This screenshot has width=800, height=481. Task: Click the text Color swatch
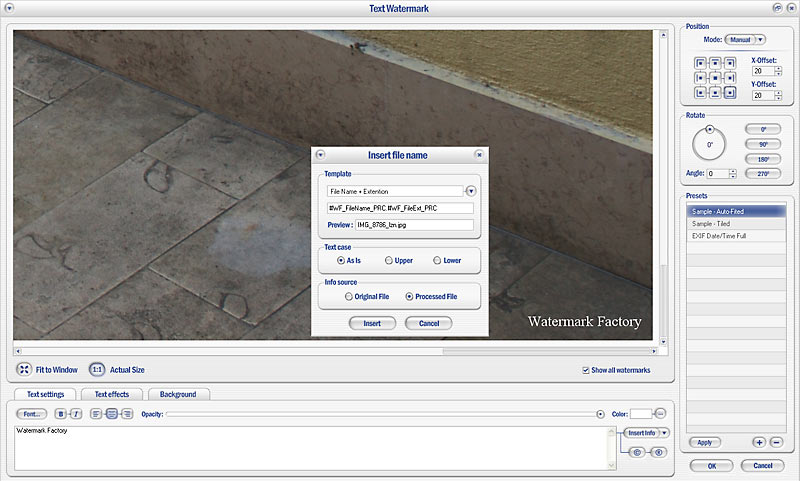pyautogui.click(x=640, y=413)
